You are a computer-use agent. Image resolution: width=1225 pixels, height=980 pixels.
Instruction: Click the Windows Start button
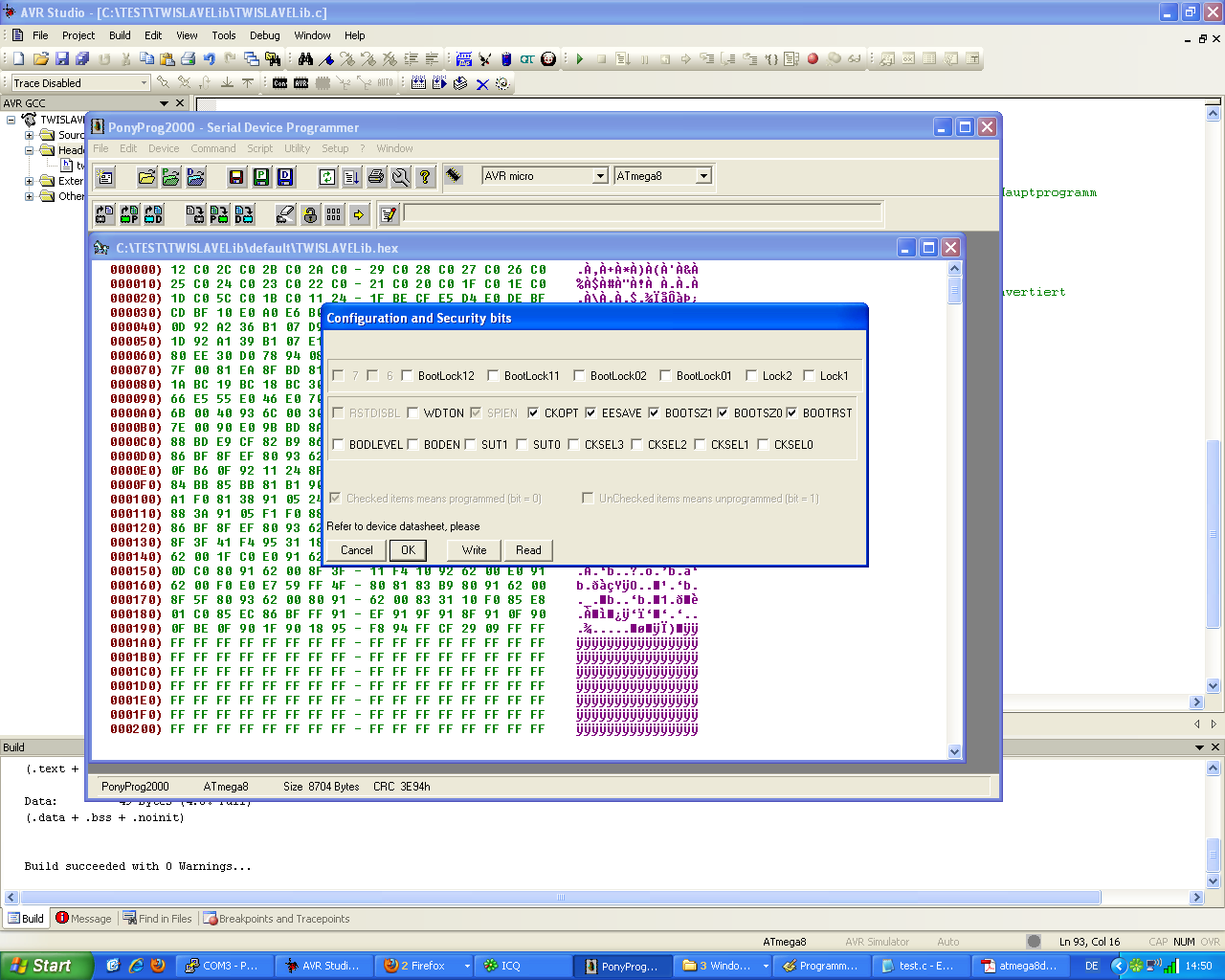pos(47,966)
